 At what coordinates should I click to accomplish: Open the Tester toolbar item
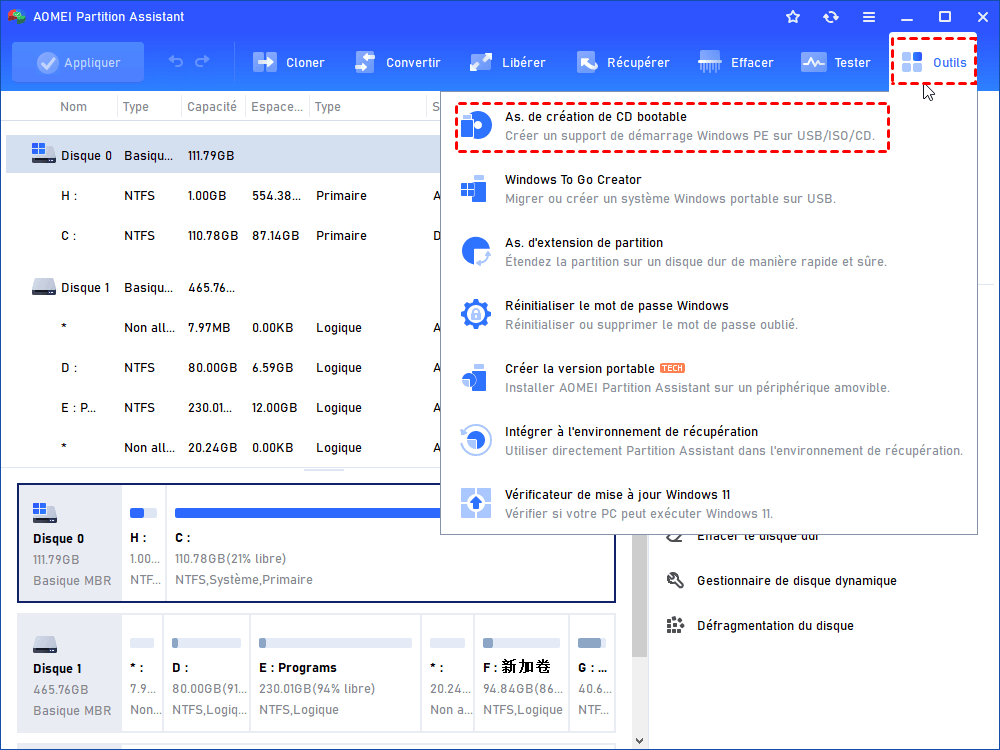tap(835, 62)
